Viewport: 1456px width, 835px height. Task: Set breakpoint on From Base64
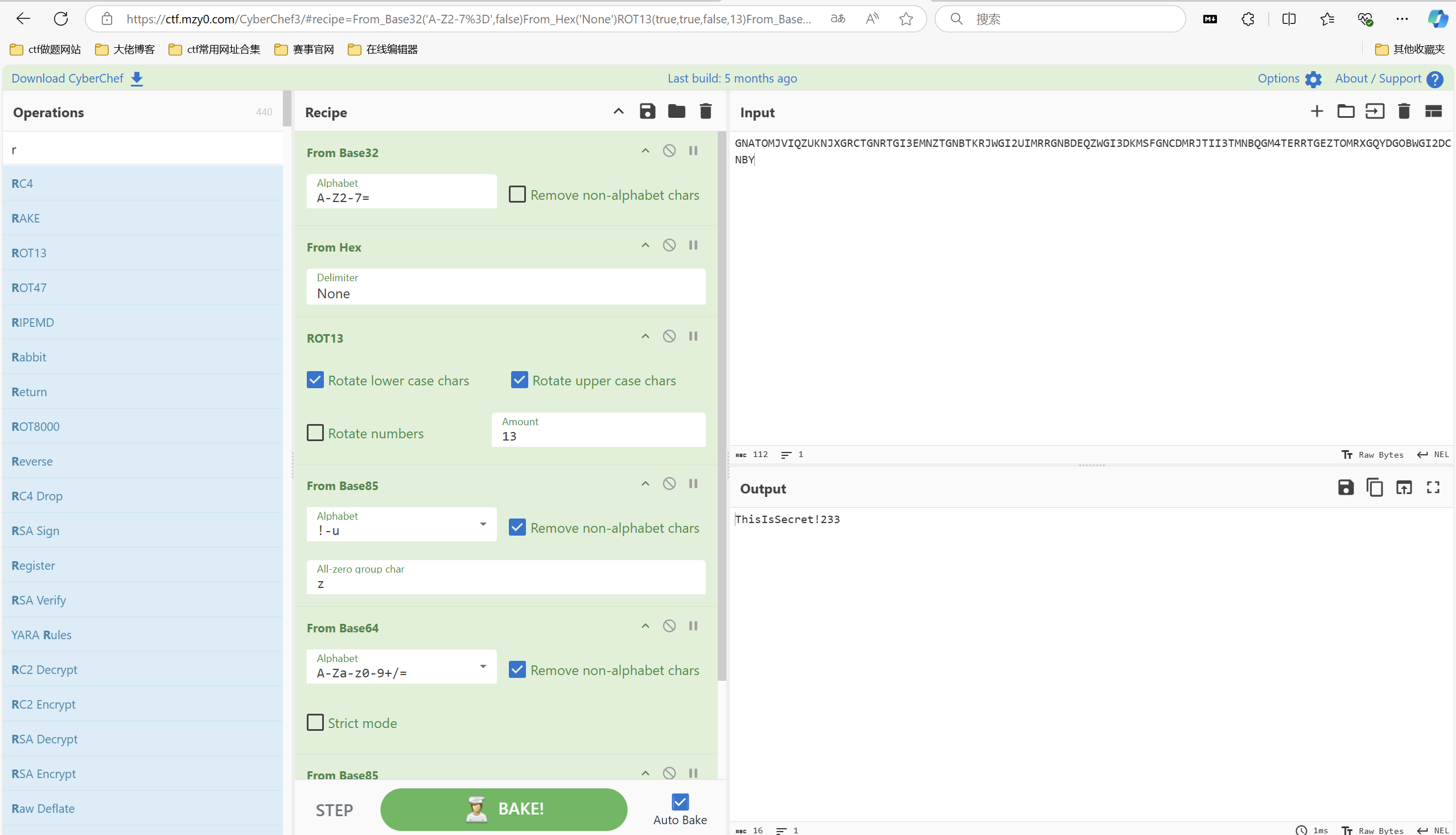point(693,626)
